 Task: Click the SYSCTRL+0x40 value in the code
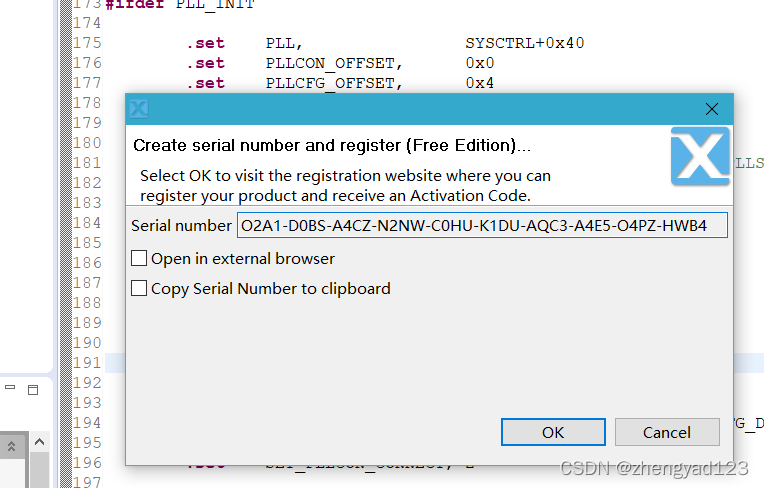click(524, 43)
